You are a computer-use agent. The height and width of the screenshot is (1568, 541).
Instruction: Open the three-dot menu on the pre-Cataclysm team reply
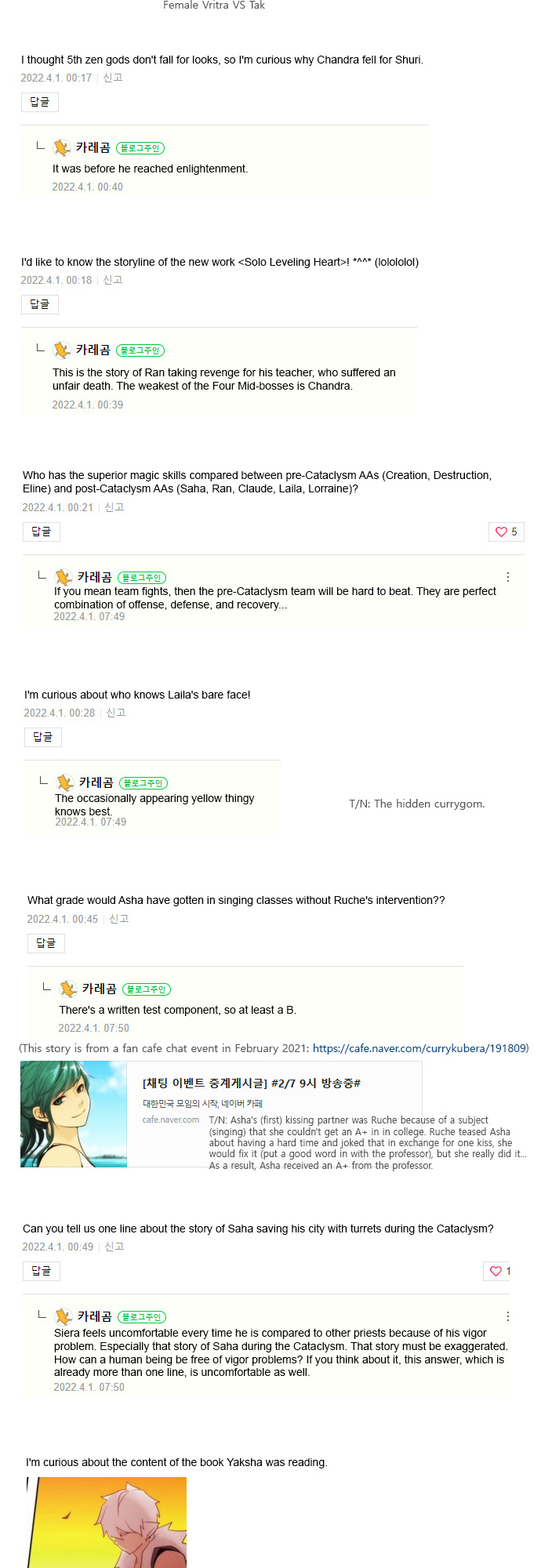[508, 577]
